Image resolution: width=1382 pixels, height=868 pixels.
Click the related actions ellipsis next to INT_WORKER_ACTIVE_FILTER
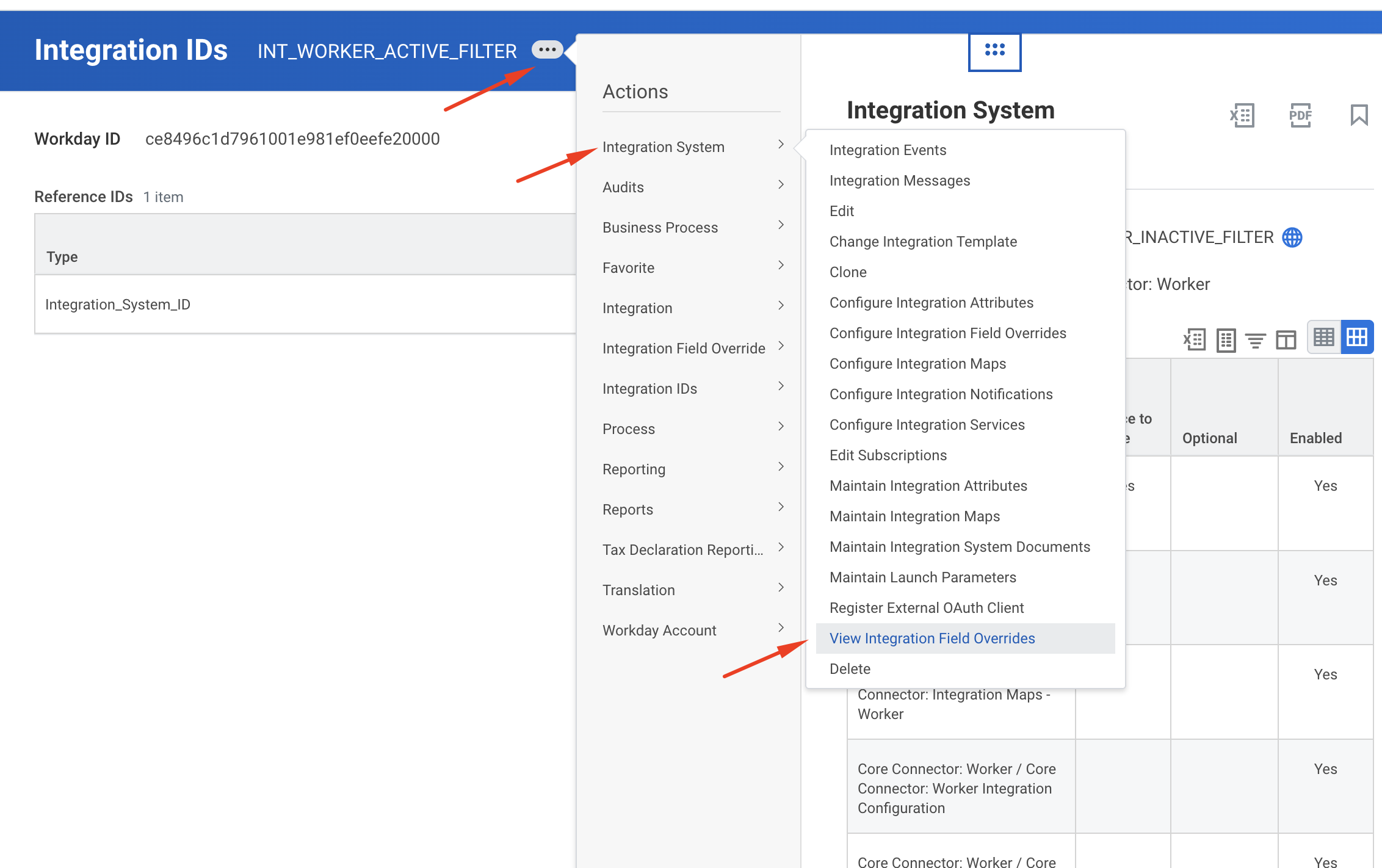pyautogui.click(x=547, y=49)
